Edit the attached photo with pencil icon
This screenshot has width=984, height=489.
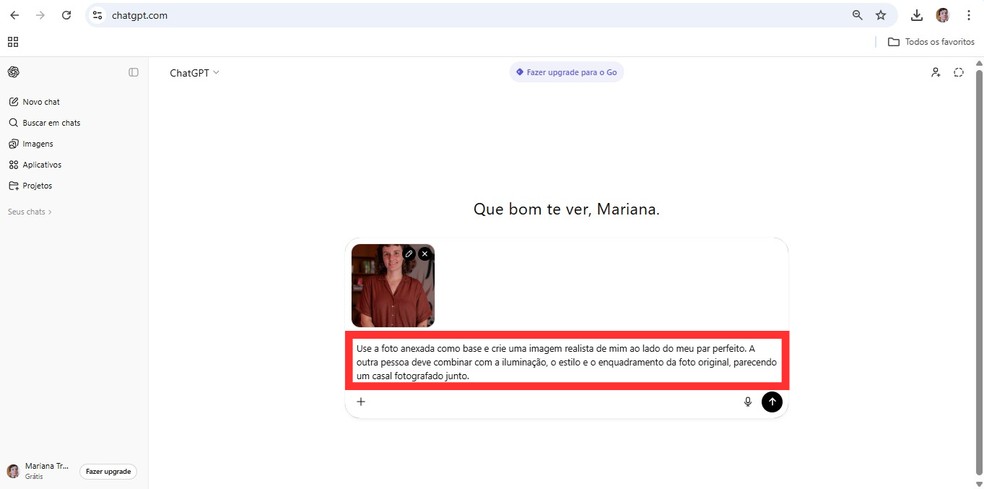tap(409, 254)
